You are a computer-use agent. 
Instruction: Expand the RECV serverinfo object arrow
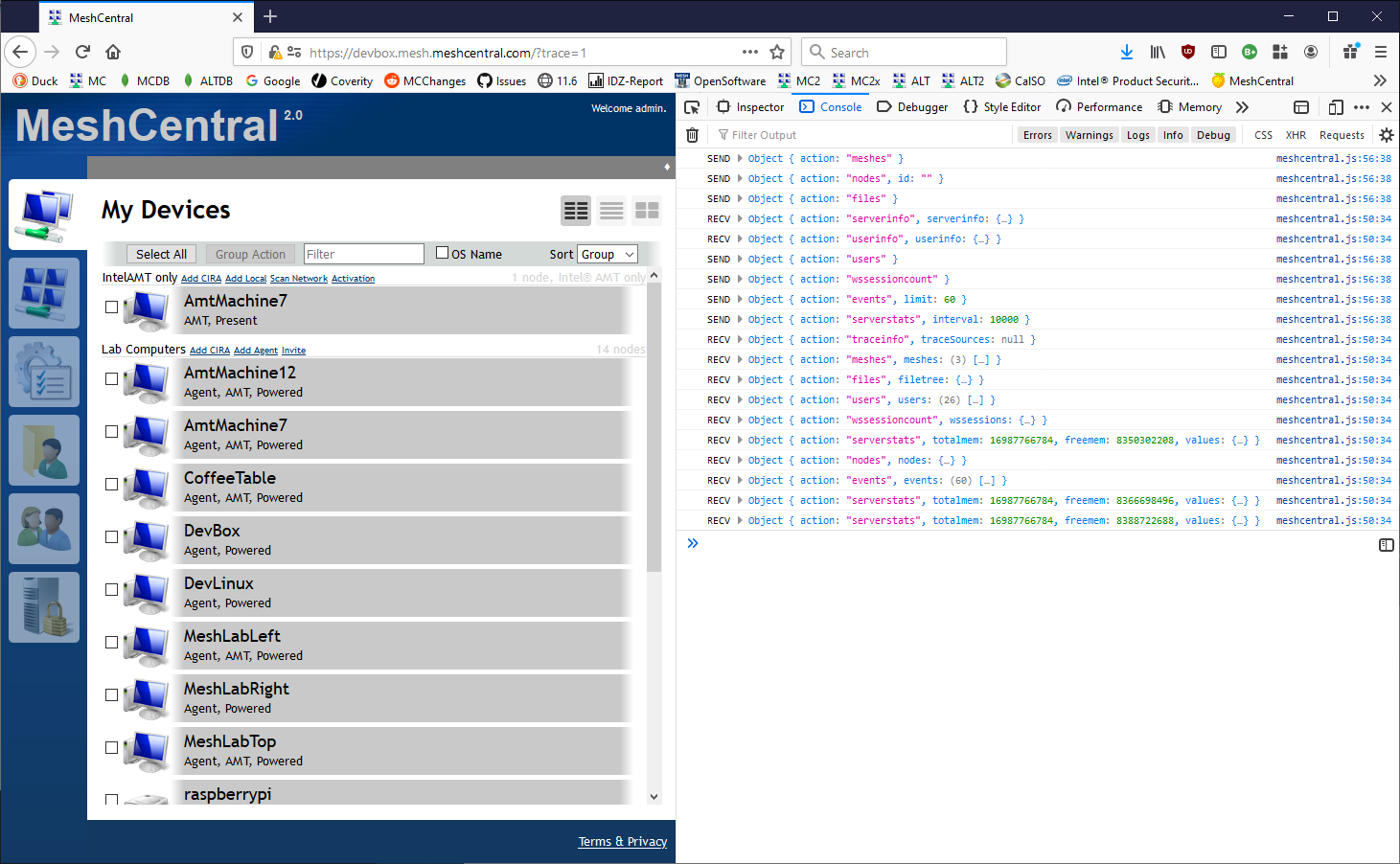pyautogui.click(x=740, y=218)
